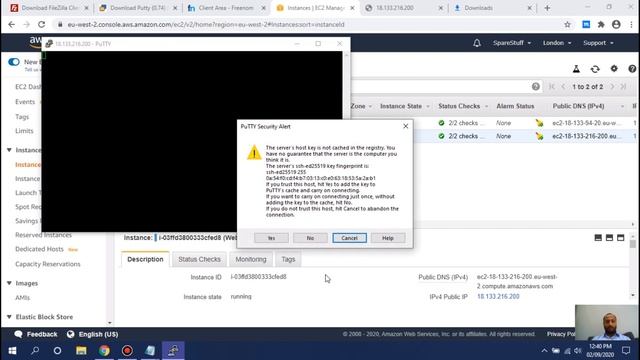Switch to Client Area Freenom browser tab
Viewport: 640px width, 360px height.
coord(227,8)
